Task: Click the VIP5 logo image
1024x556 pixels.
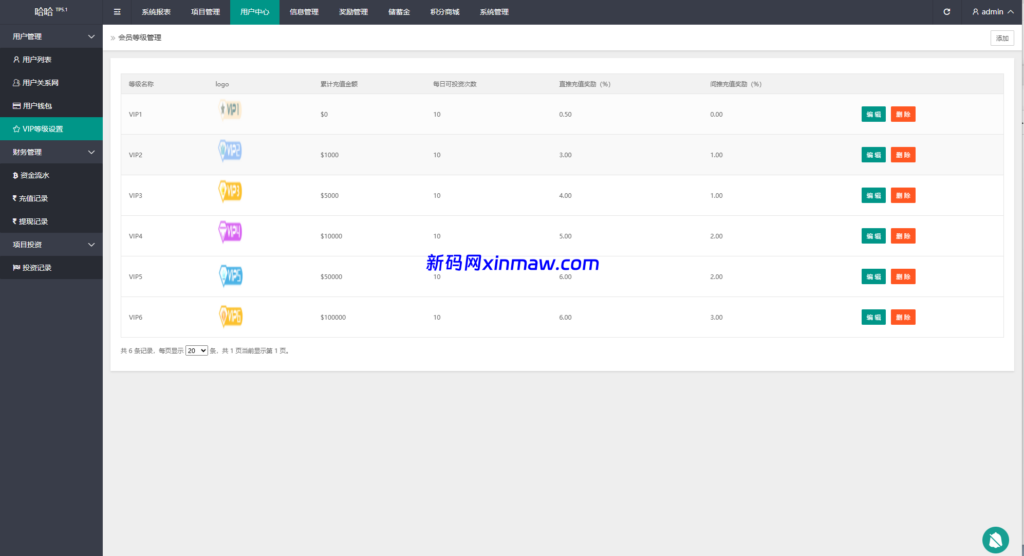Action: 230,276
